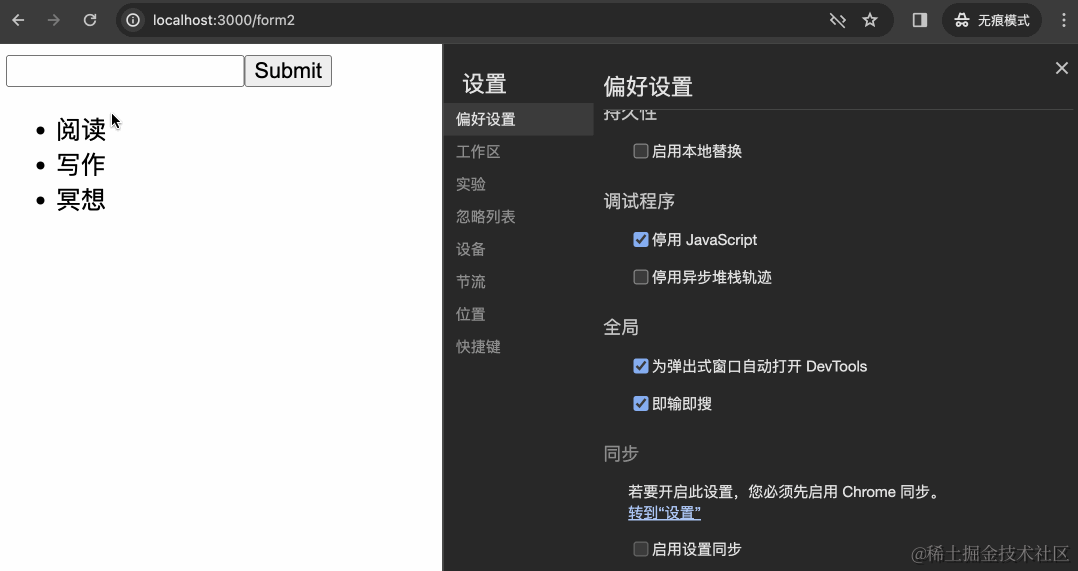Enable the 启用本地替换 checkbox
The height and width of the screenshot is (571, 1078).
641,151
